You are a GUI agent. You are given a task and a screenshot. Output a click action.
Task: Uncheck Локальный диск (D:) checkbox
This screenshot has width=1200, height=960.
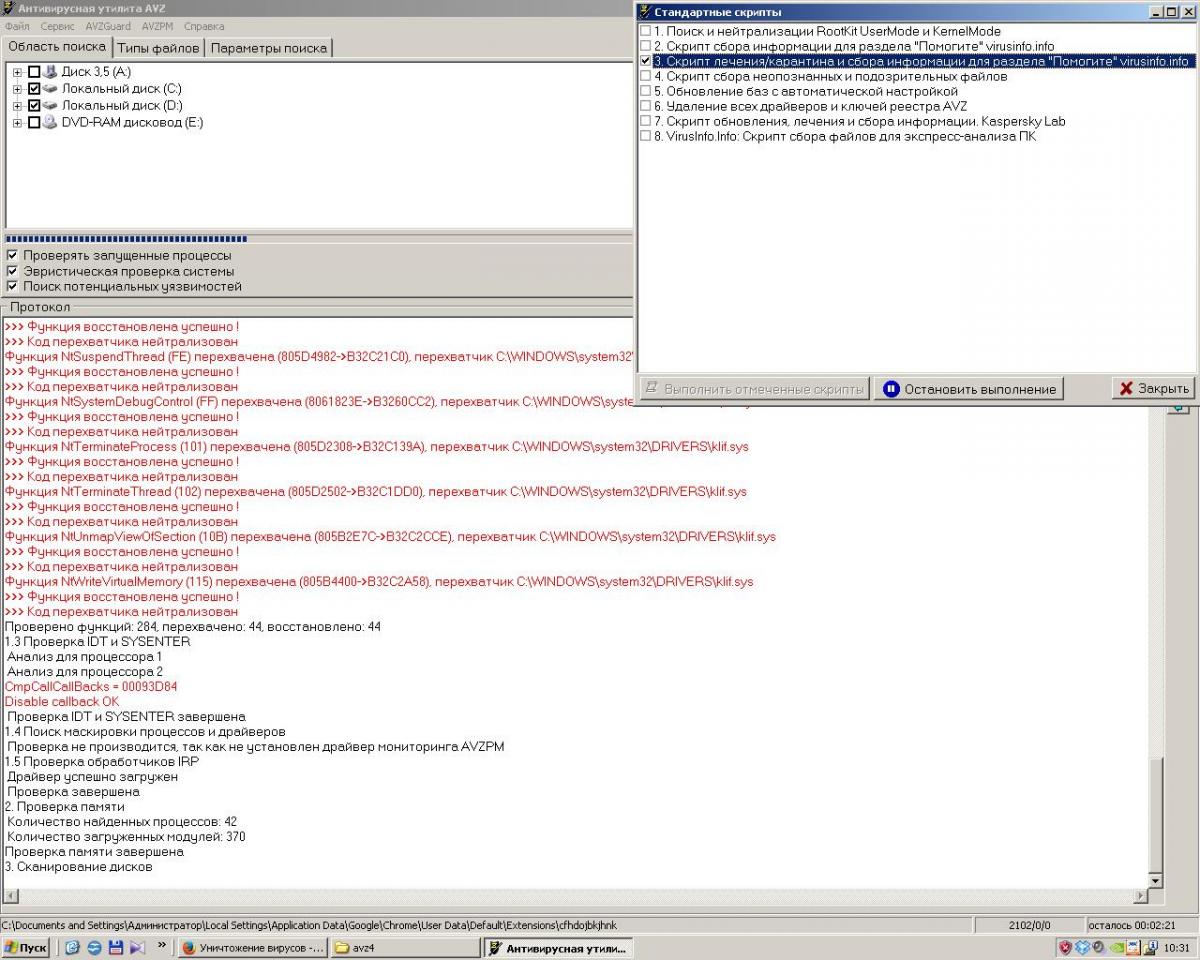[x=34, y=105]
